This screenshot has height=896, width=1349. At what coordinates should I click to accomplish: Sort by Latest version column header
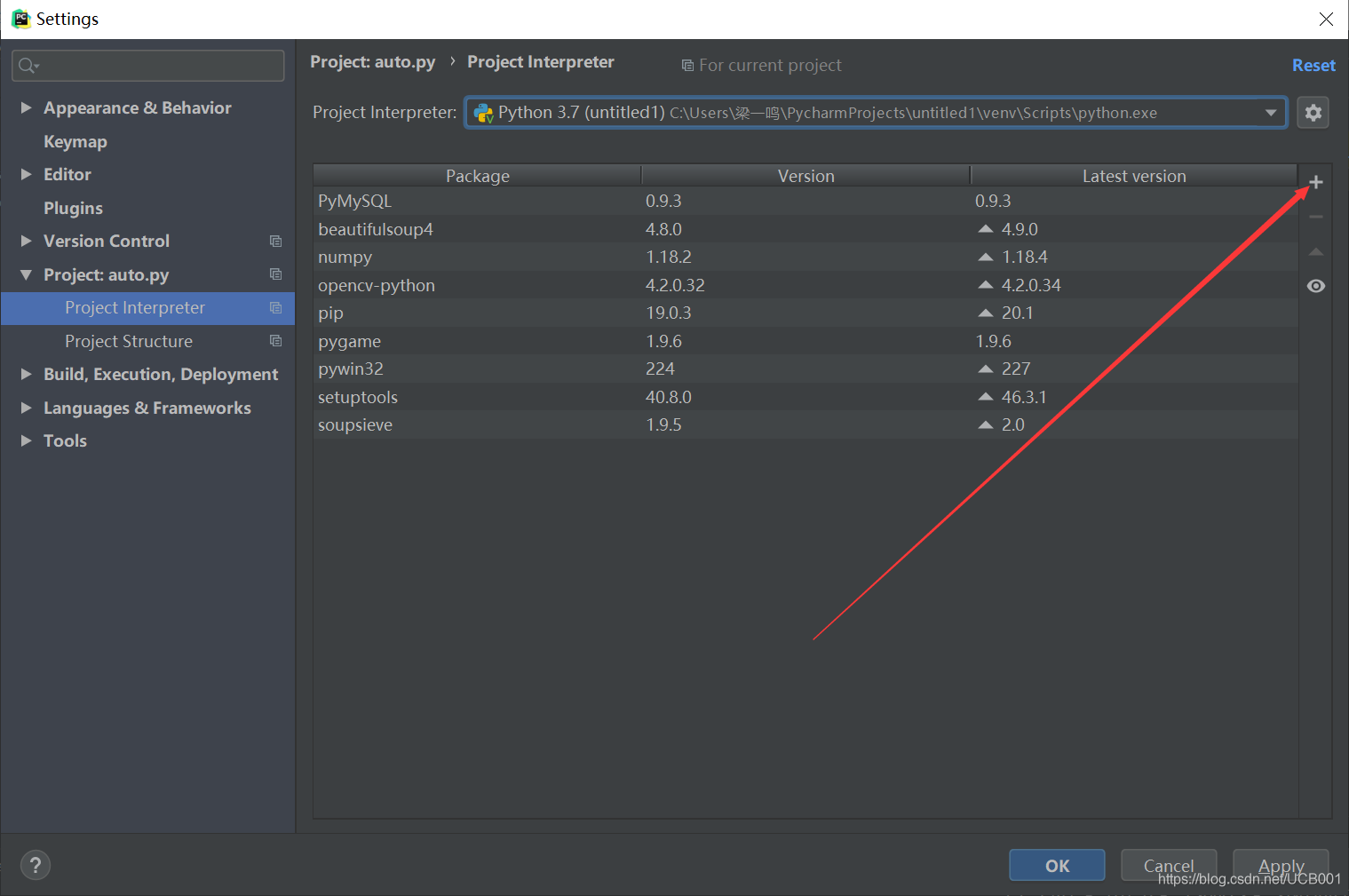pyautogui.click(x=1134, y=176)
